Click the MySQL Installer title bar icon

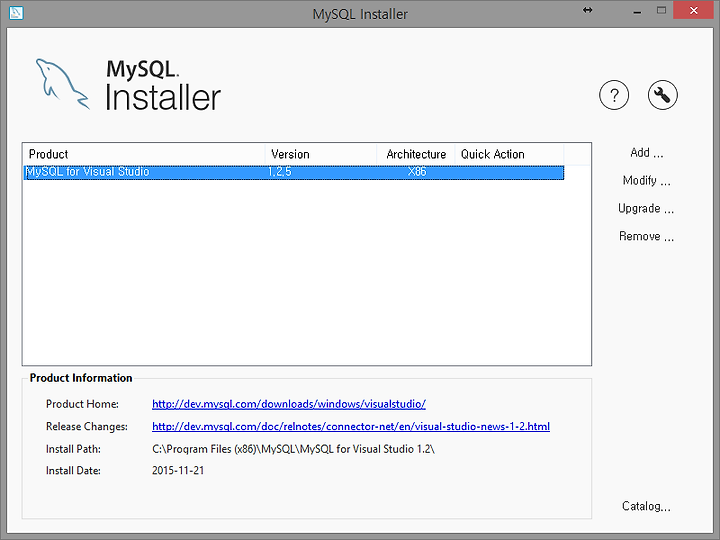click(16, 12)
